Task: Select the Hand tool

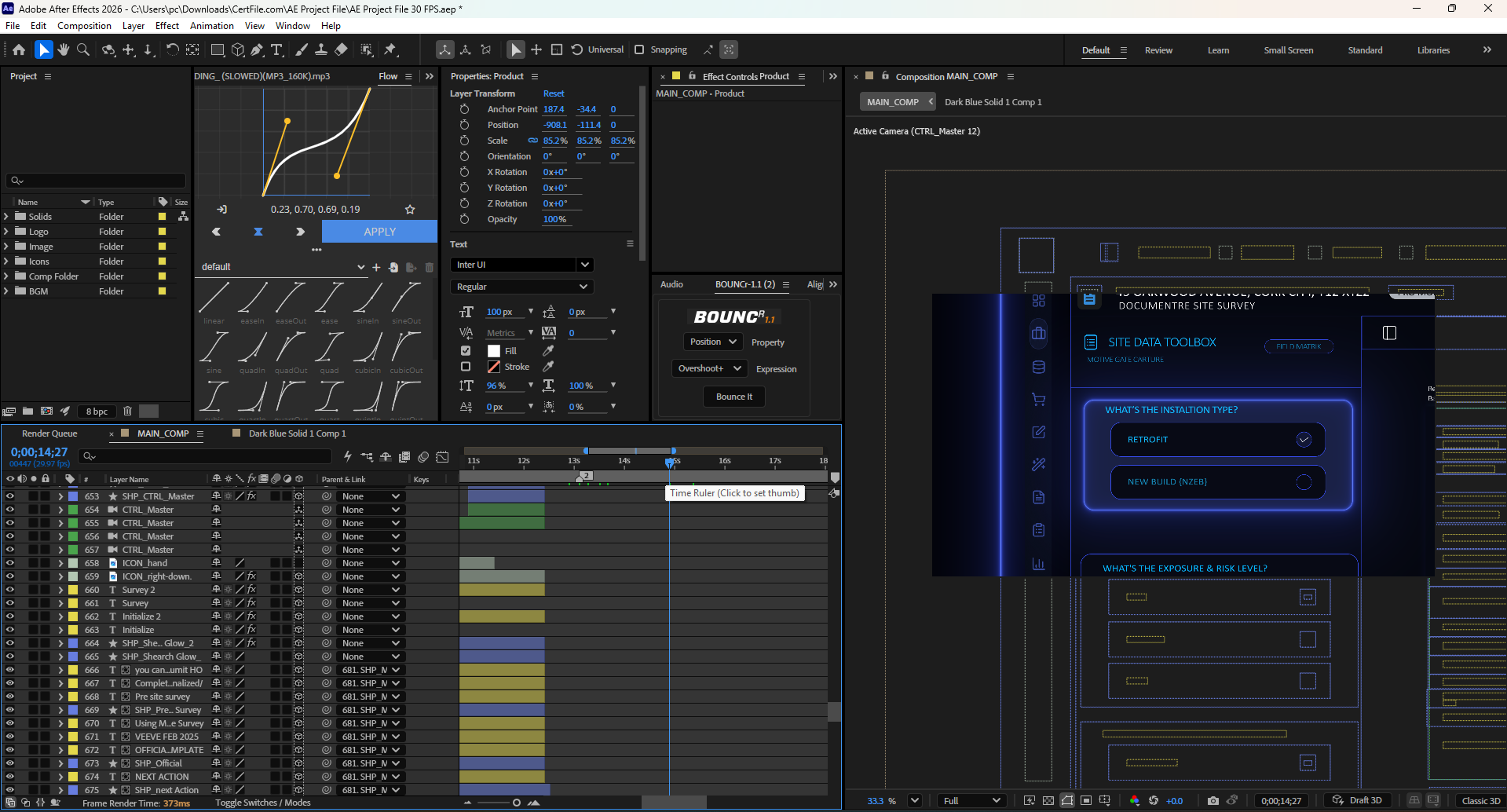Action: pyautogui.click(x=63, y=49)
